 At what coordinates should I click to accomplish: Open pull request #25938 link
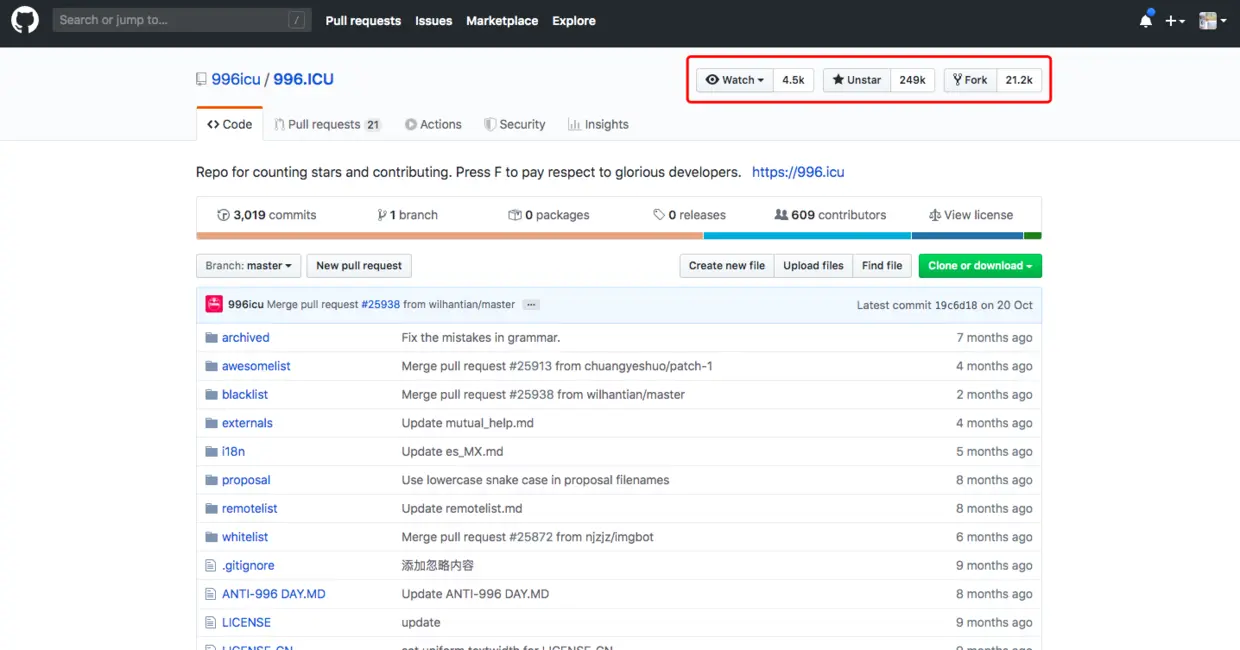tap(380, 305)
